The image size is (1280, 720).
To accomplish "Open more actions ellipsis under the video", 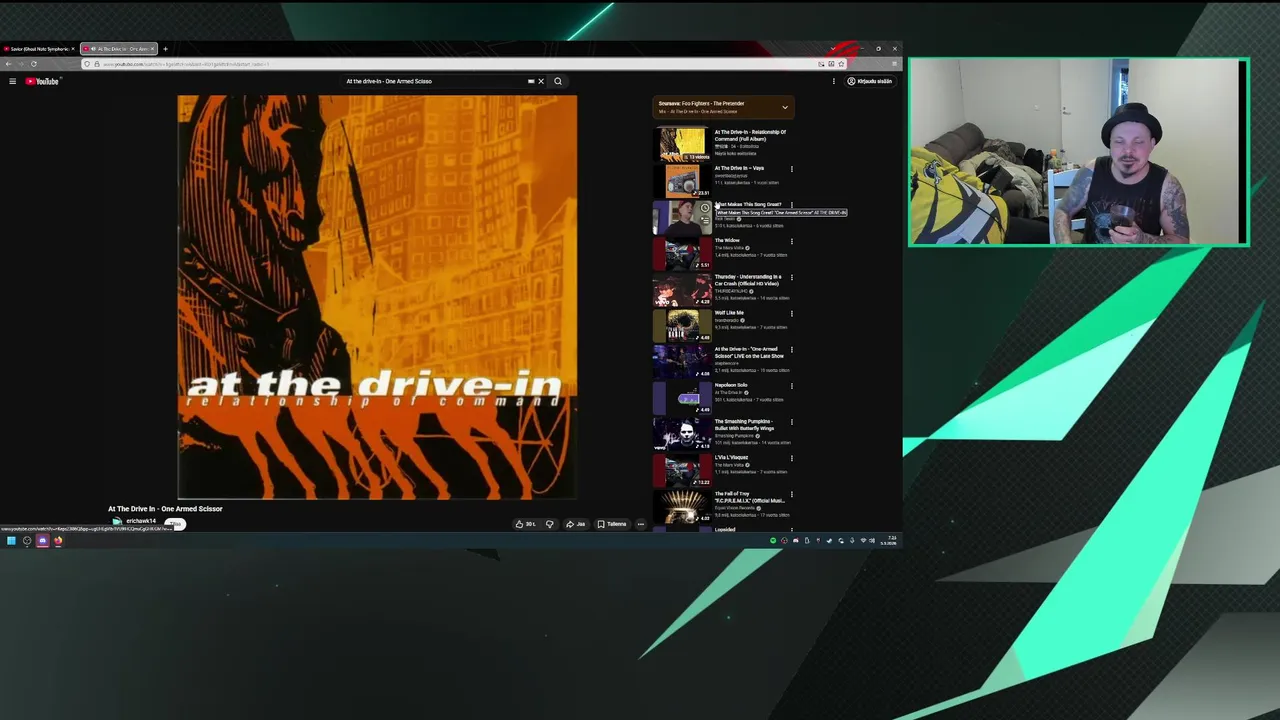I will tap(641, 524).
